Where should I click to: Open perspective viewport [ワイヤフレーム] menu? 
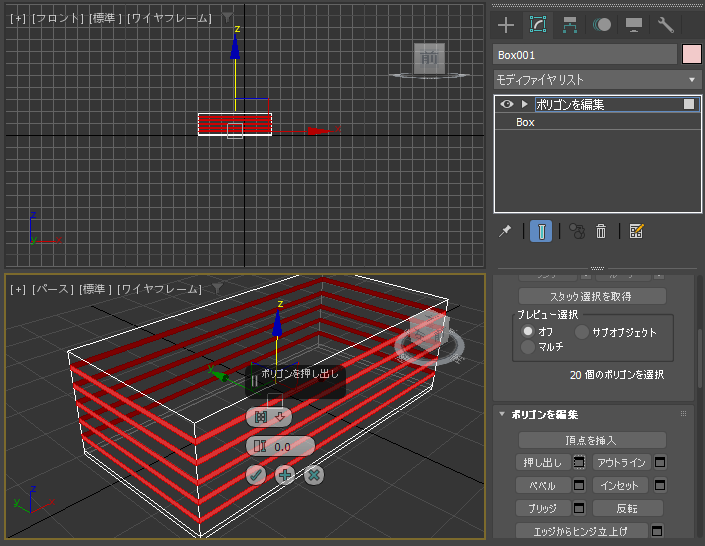coord(159,289)
